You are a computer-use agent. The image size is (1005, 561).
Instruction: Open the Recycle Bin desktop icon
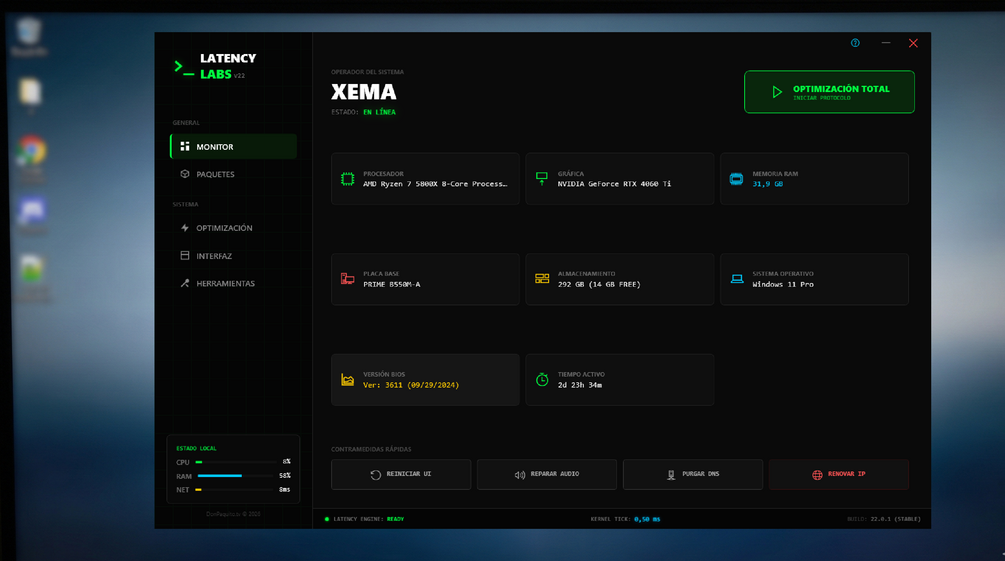(29, 38)
